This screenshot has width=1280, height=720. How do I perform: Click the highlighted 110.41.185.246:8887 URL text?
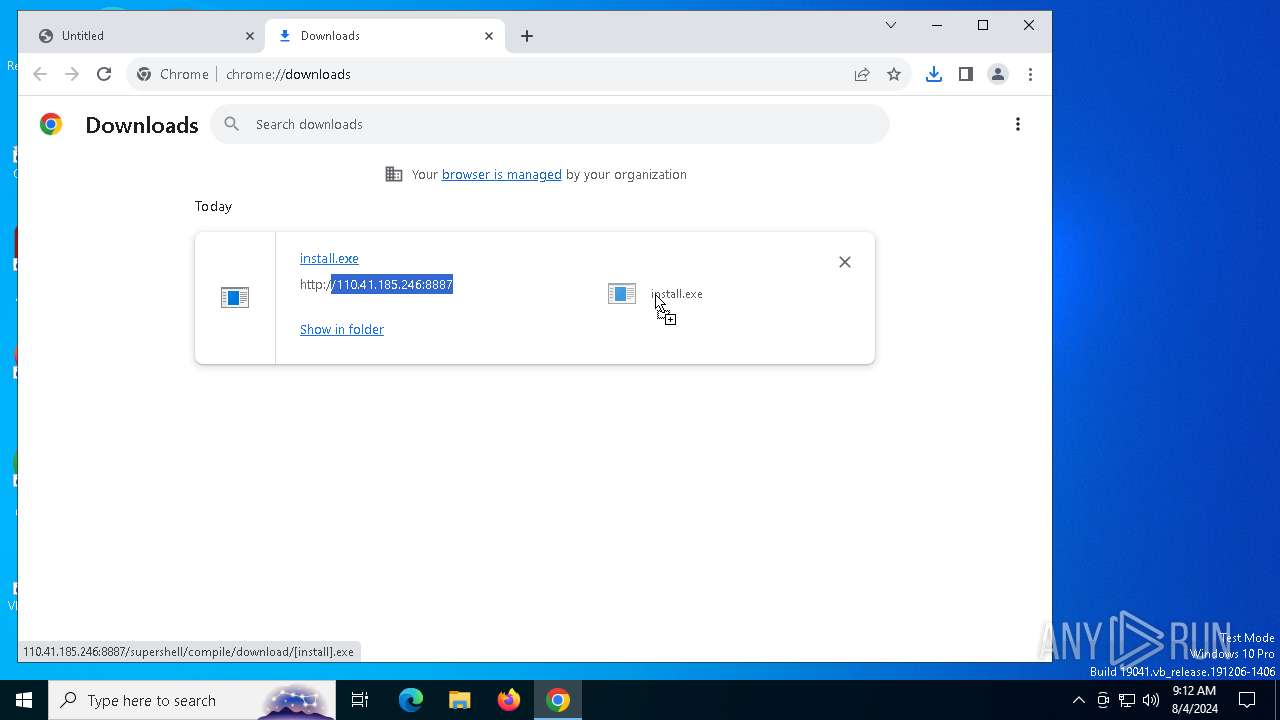coord(393,285)
